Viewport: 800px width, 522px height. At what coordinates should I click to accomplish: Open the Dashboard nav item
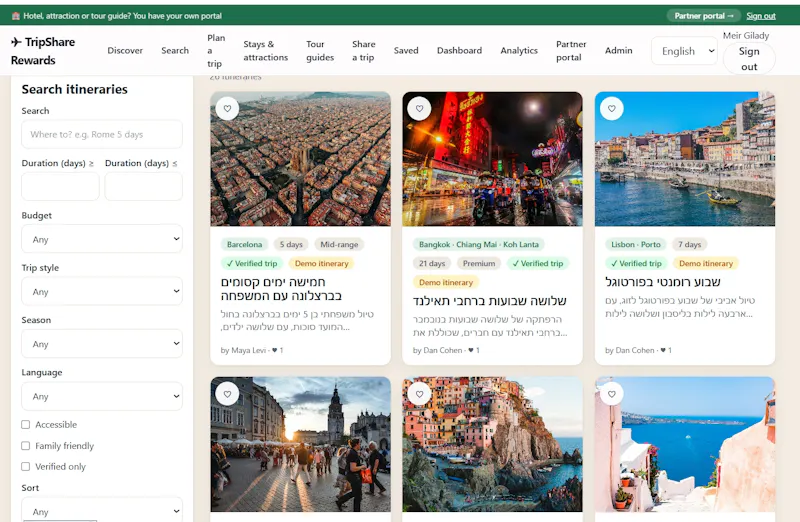(x=459, y=51)
